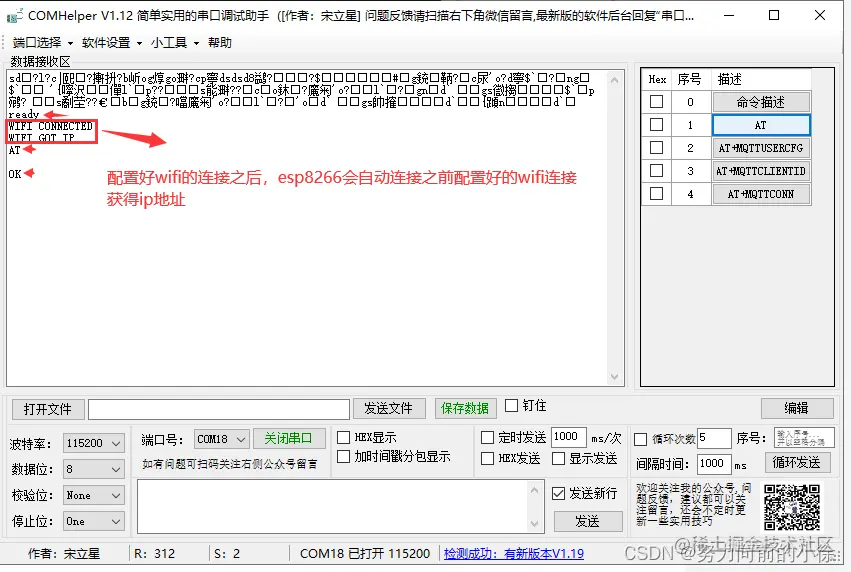Click the 定时发送 interval field 1000
851x572 pixels.
568,437
